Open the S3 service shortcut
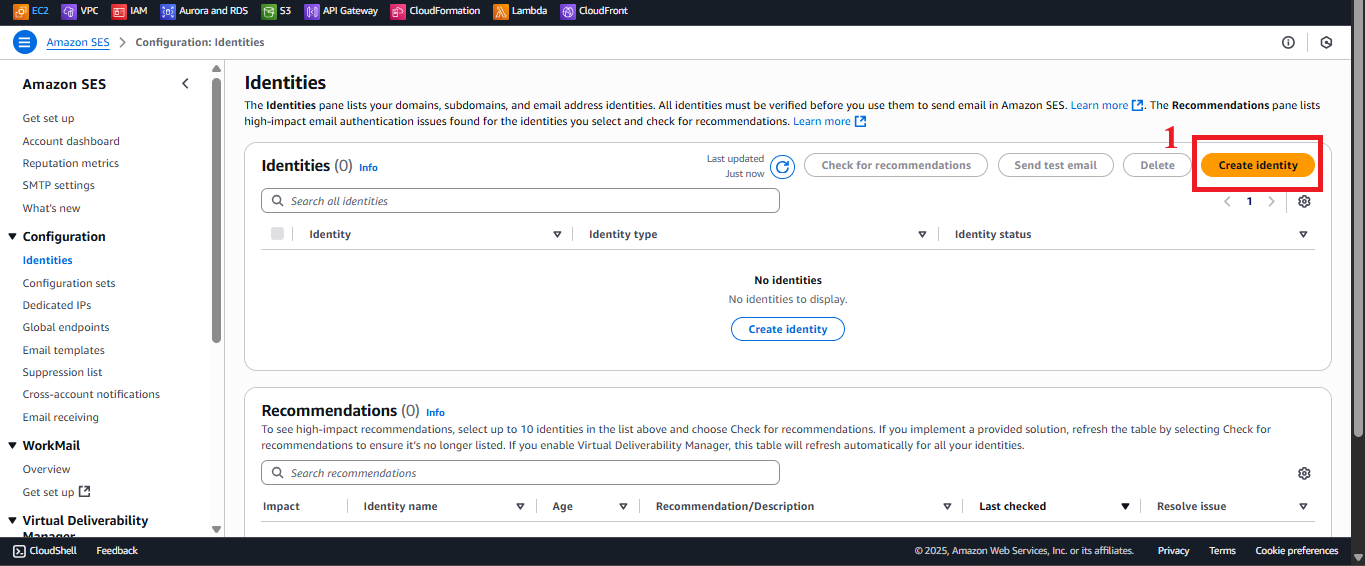 pos(276,11)
